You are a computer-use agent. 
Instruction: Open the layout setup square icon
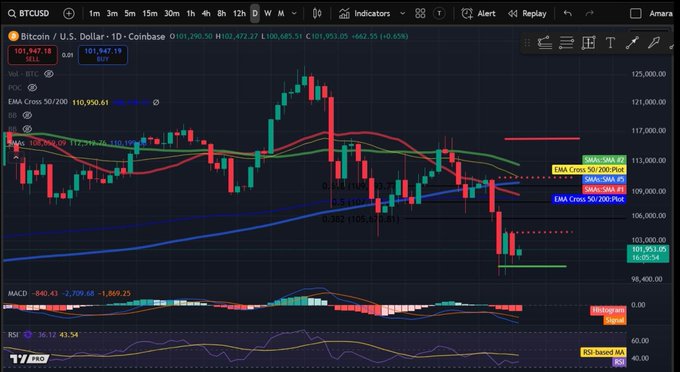click(635, 13)
